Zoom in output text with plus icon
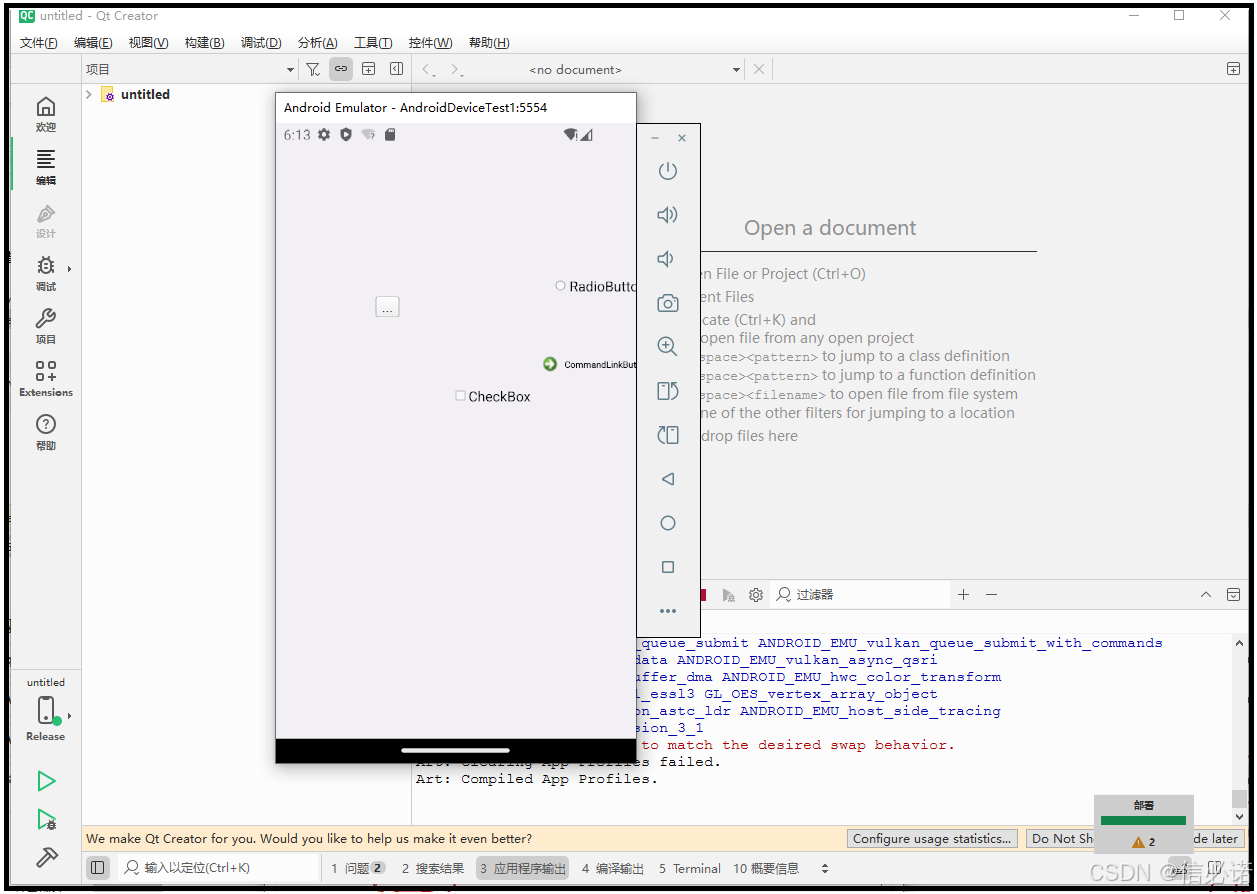 [963, 594]
